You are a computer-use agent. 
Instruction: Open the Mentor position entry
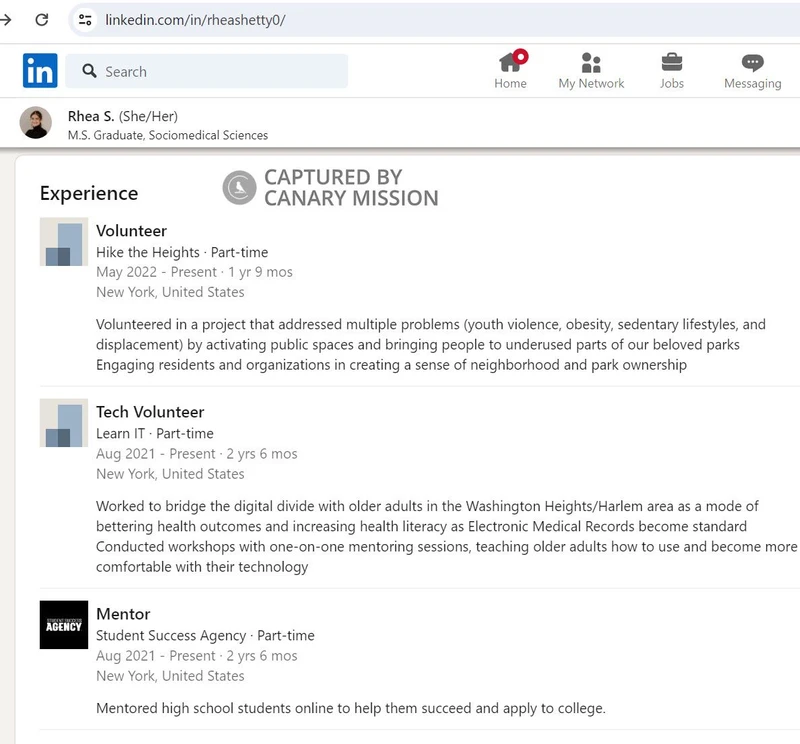click(x=122, y=614)
